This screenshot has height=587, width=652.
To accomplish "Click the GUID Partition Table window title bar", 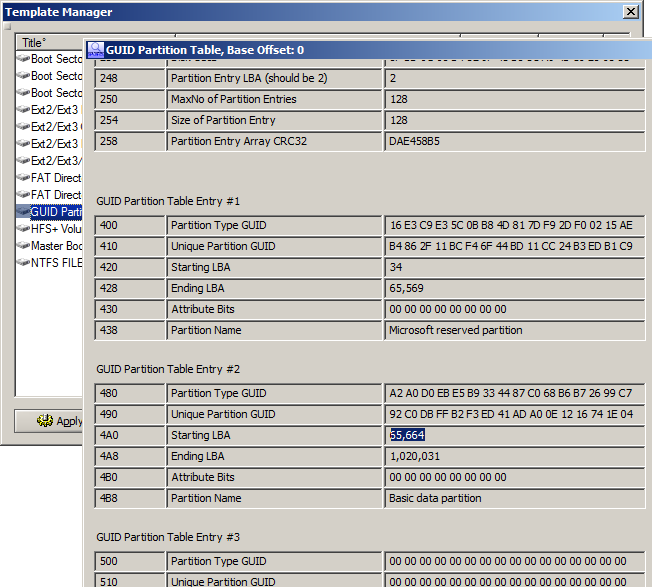I will [x=368, y=50].
